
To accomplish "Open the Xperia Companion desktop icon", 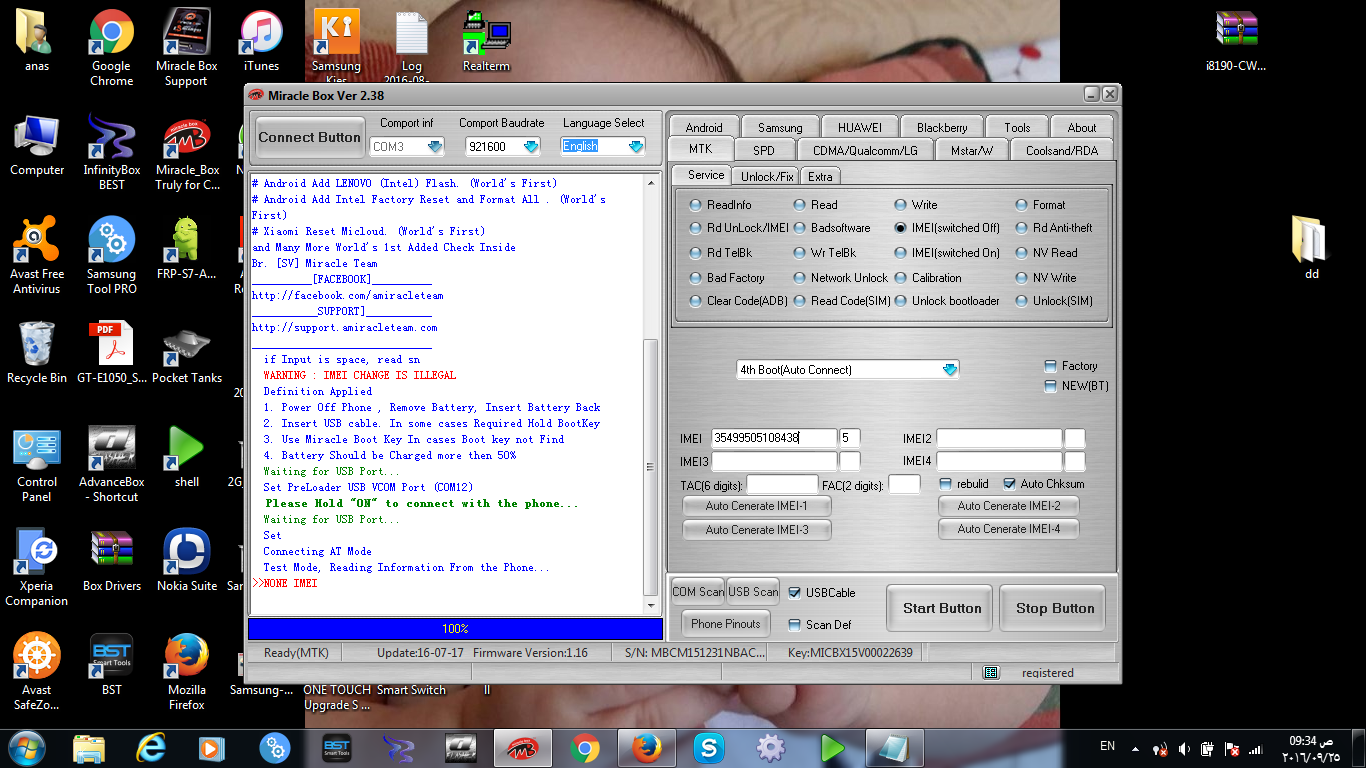I will (37, 567).
